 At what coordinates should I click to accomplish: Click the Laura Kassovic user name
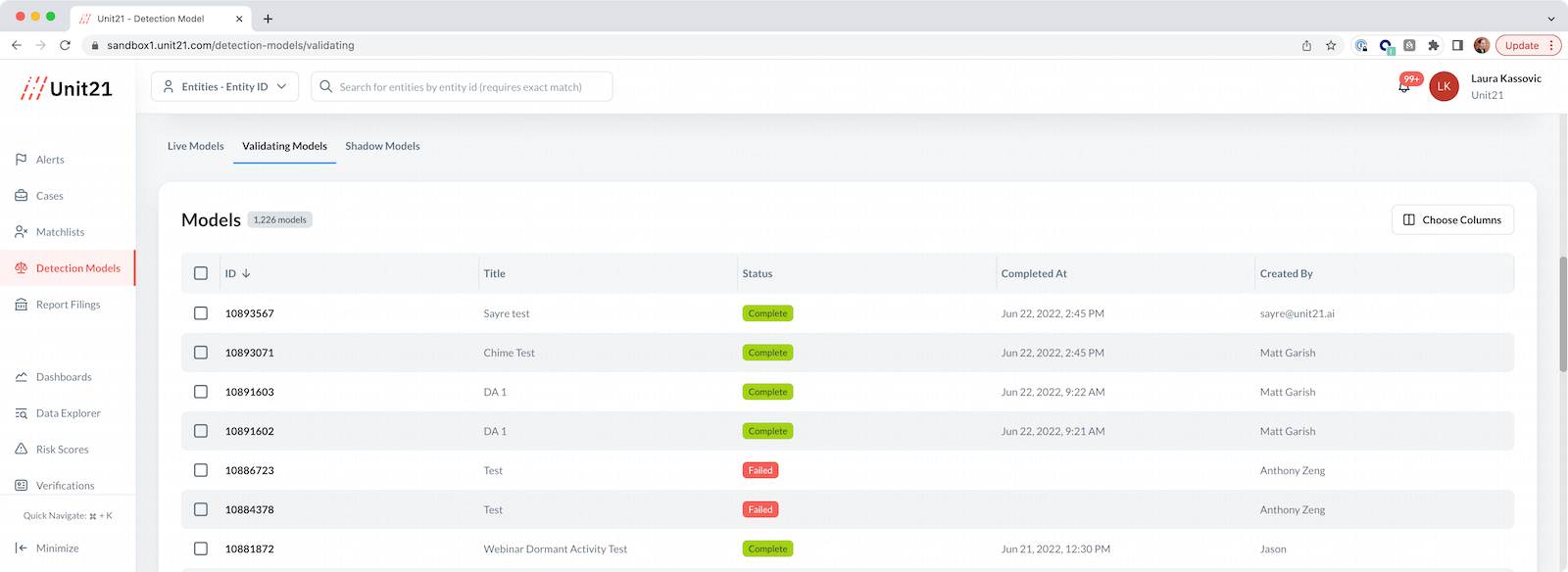pos(1506,78)
